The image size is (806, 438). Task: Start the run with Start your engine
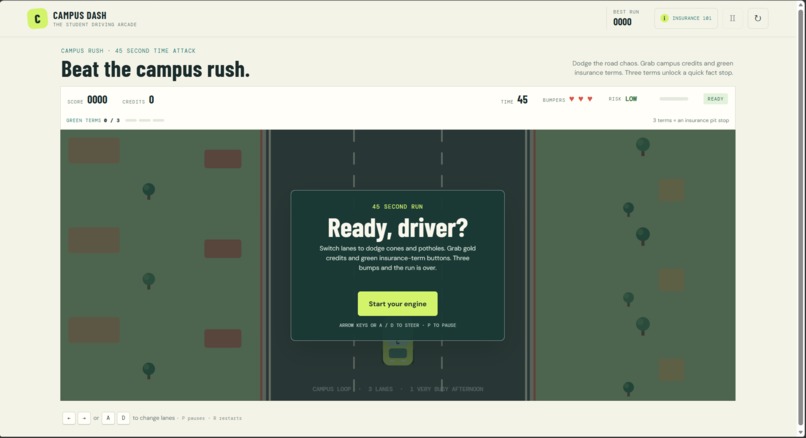pyautogui.click(x=397, y=304)
